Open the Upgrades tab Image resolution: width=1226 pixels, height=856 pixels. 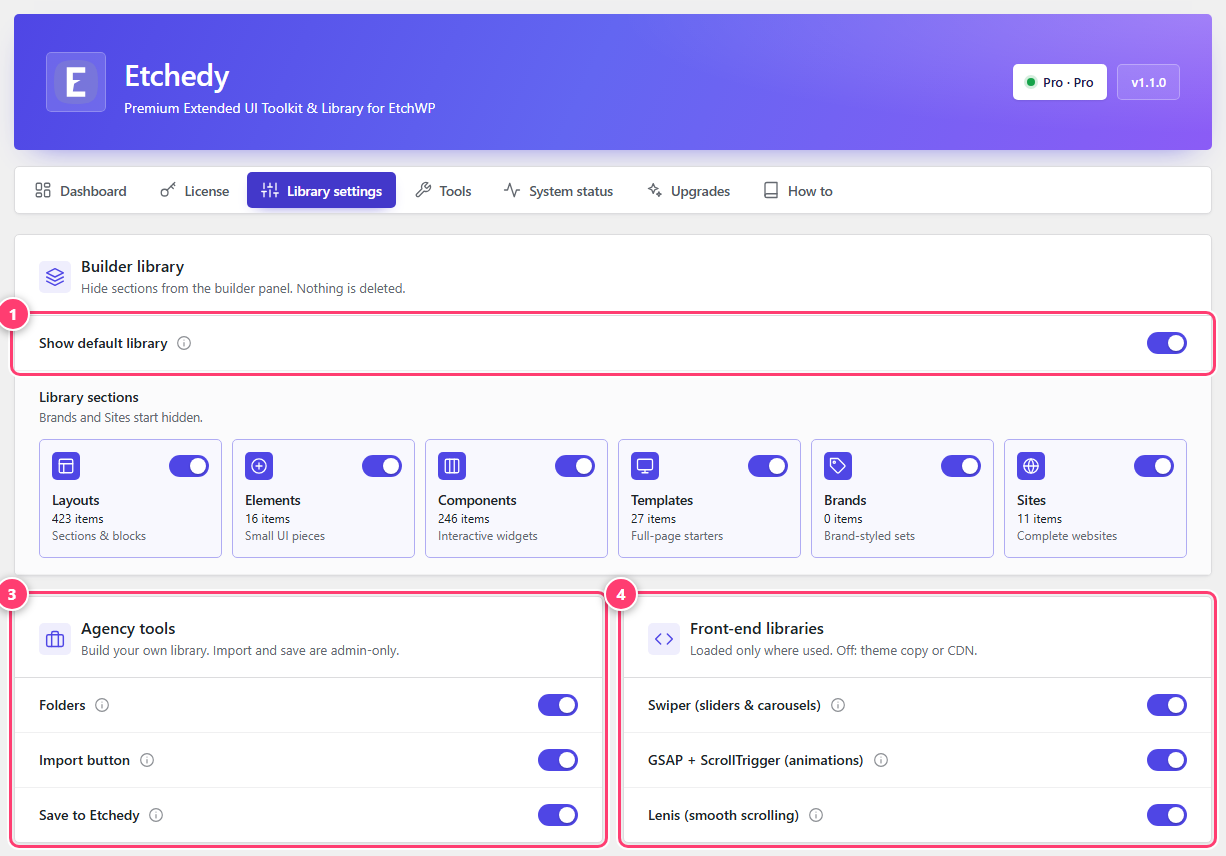(x=688, y=191)
